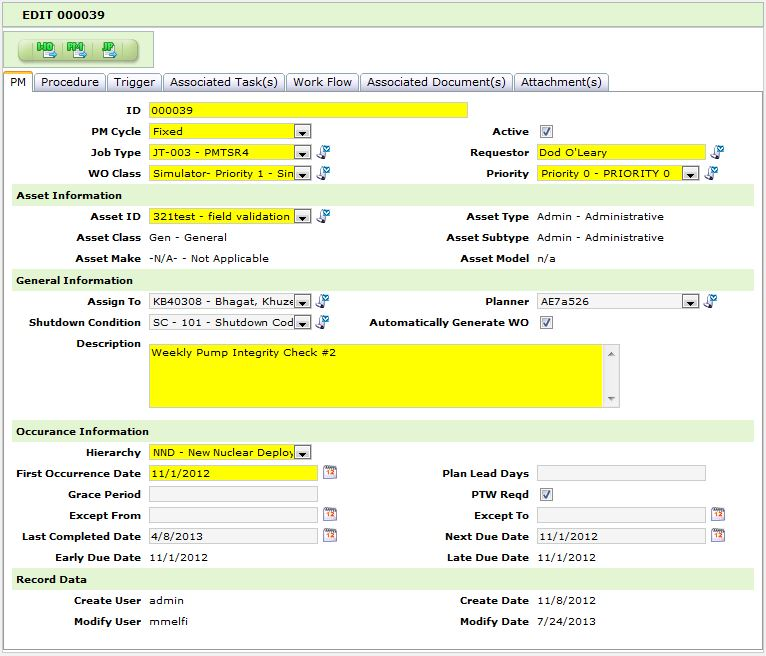The height and width of the screenshot is (656, 766).
Task: Switch to the Work Flow tab
Action: coord(322,82)
